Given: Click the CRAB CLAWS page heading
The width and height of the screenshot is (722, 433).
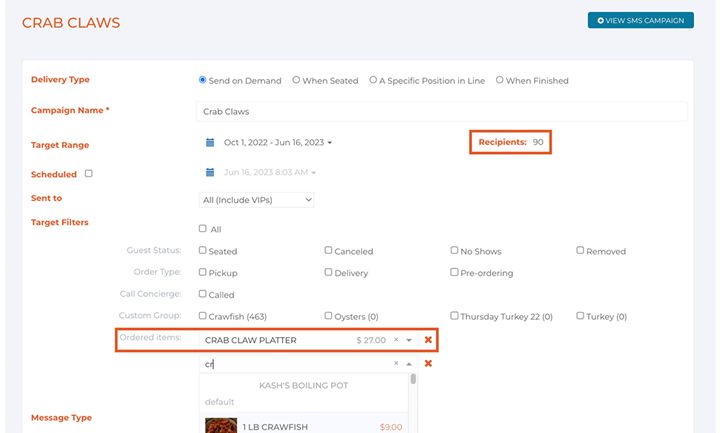Looking at the screenshot, I should click(x=71, y=23).
